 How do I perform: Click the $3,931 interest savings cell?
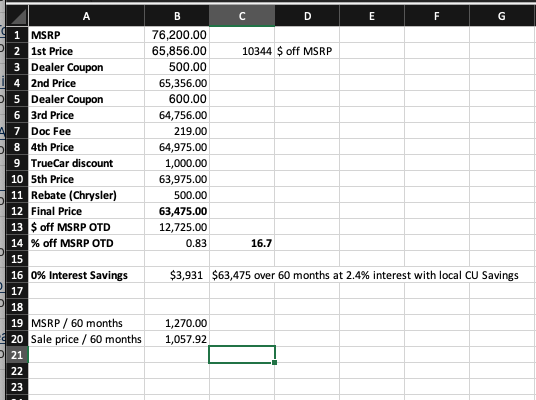[x=177, y=275]
